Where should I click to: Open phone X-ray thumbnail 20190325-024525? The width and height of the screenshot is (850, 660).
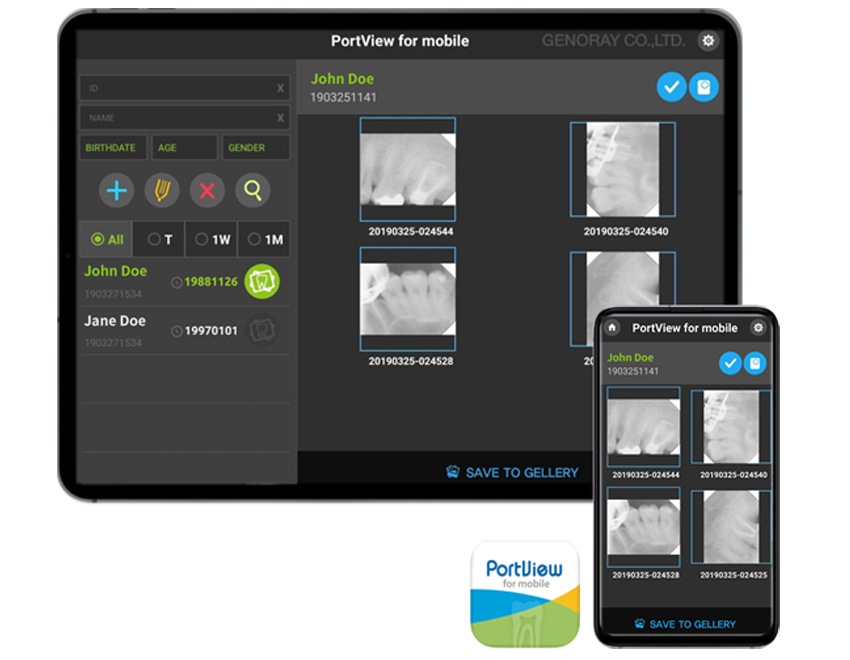(731, 527)
